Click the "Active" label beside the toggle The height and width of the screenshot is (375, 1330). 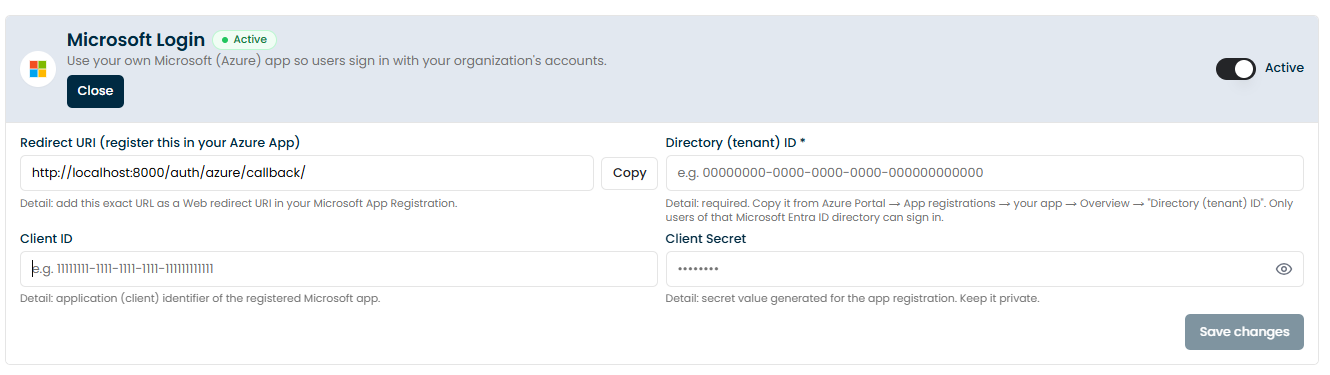(x=1285, y=68)
